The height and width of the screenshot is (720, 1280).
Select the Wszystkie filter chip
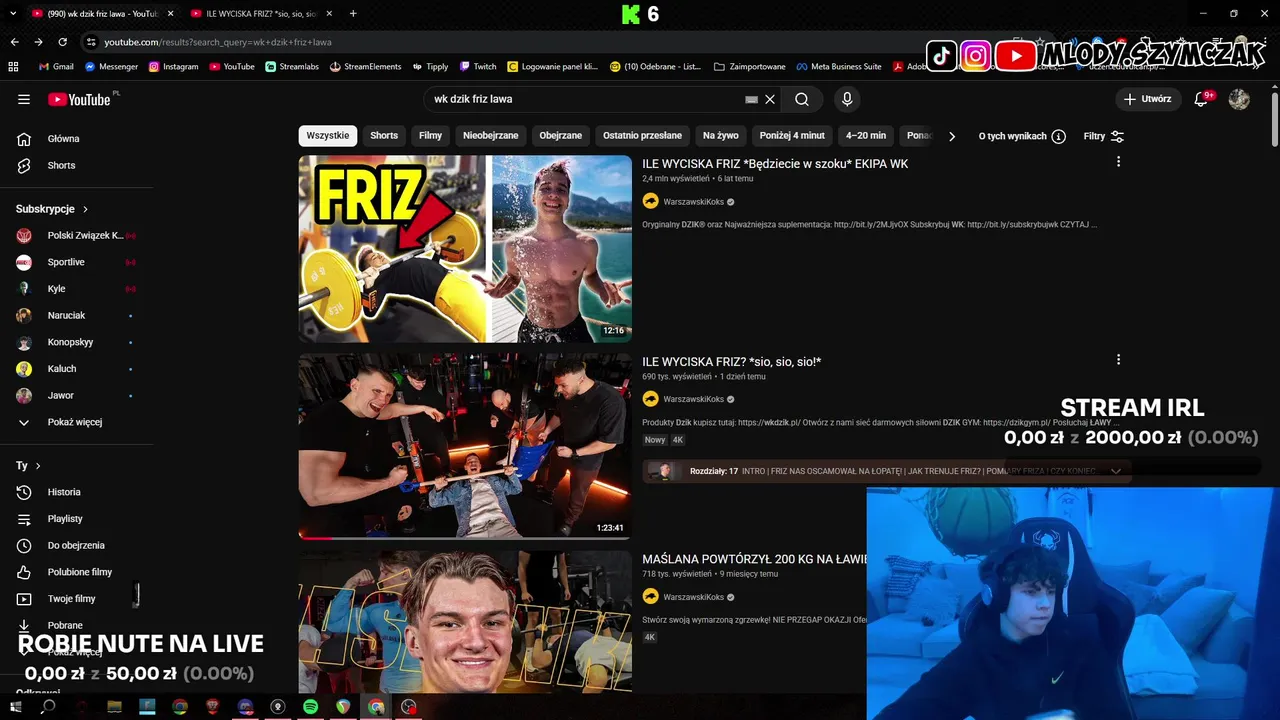coord(328,136)
